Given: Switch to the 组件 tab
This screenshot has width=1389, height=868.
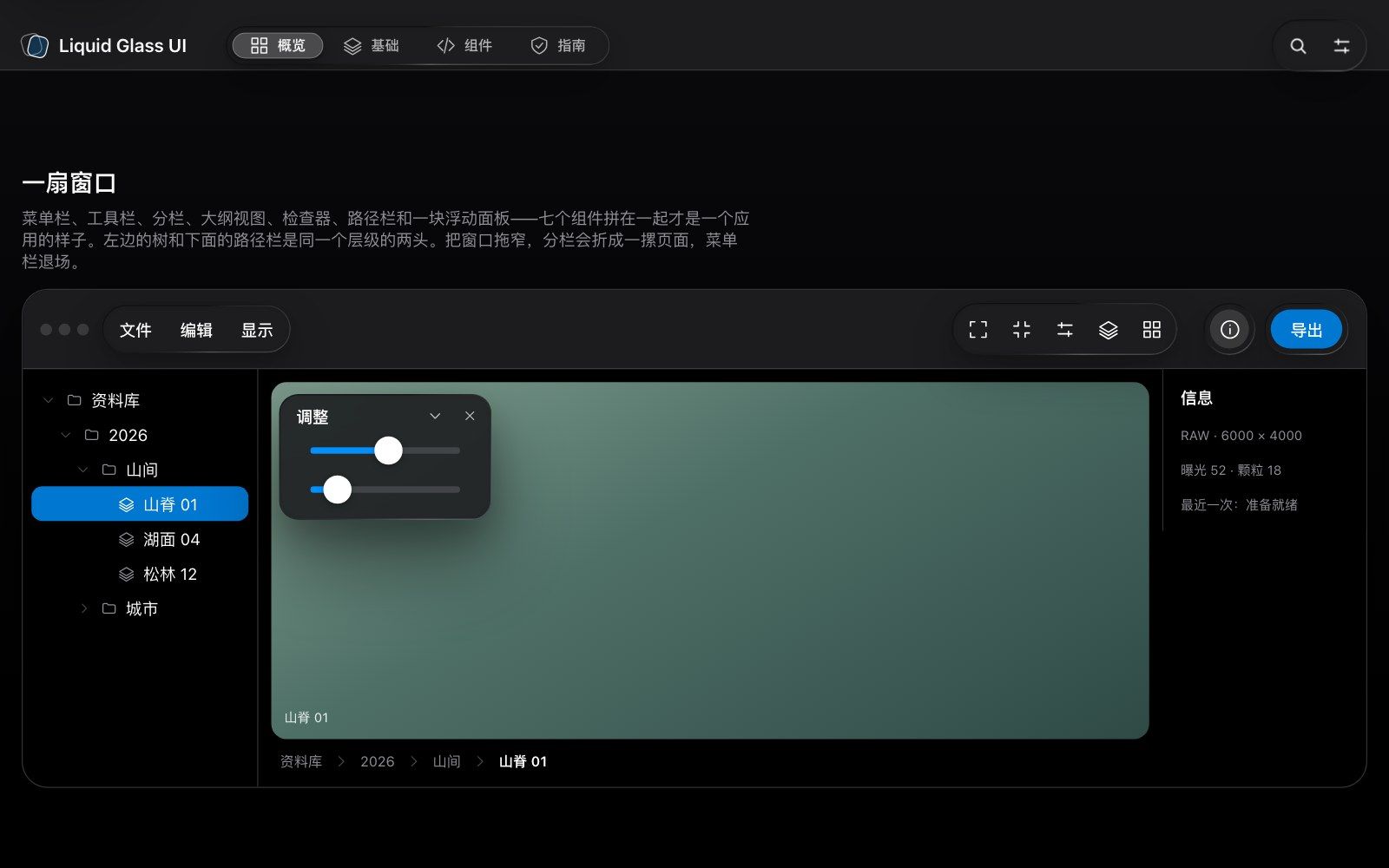Looking at the screenshot, I should (464, 46).
